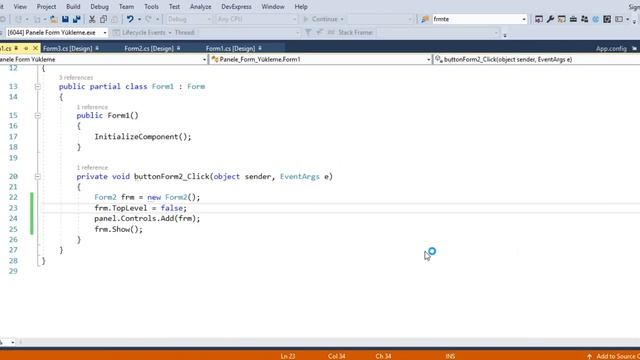Open the search box history dropdown arrow
The width and height of the screenshot is (640, 360).
tap(524, 19)
